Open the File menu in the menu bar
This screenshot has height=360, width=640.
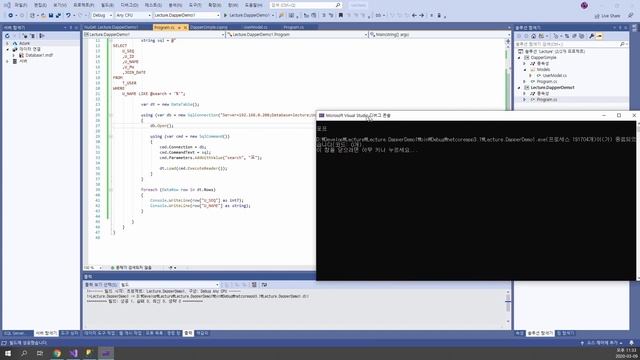coord(20,5)
